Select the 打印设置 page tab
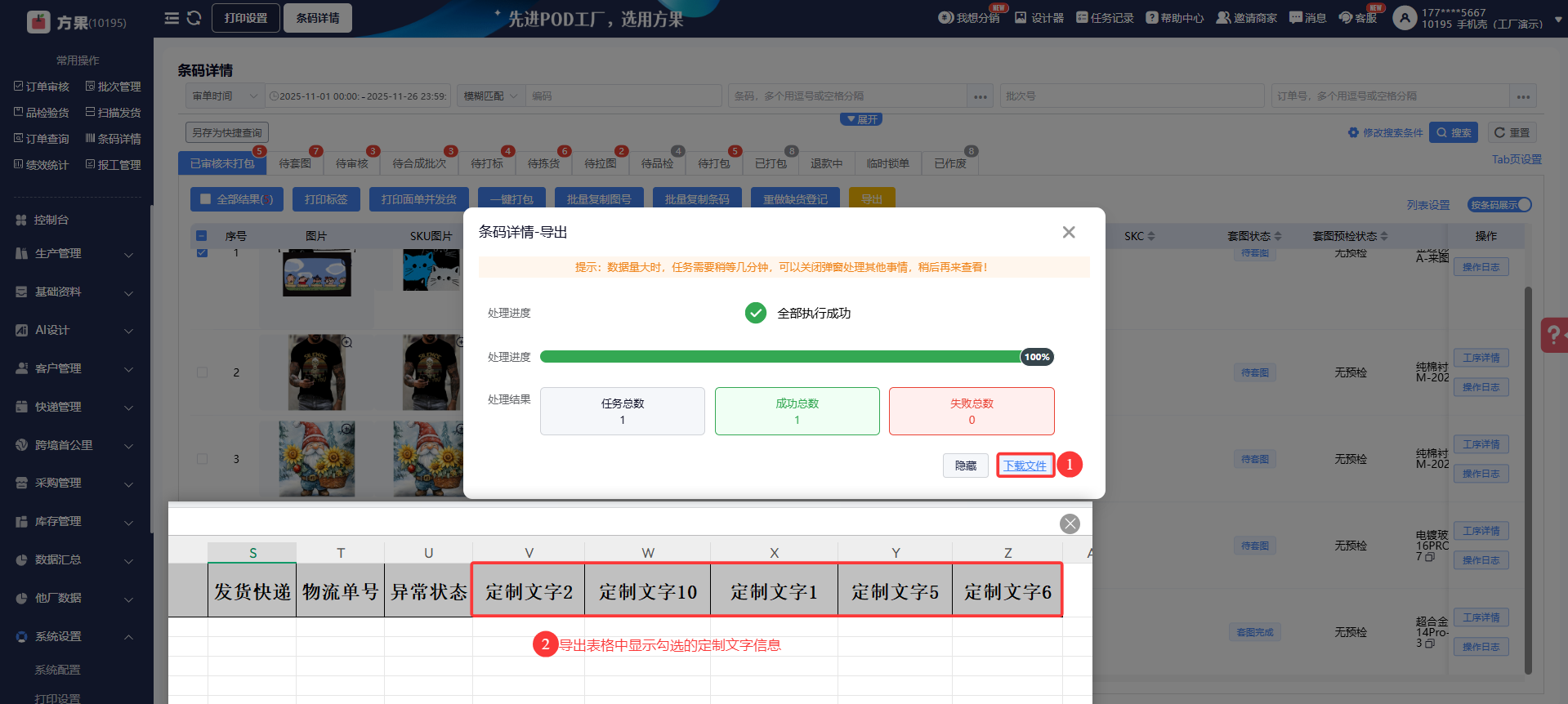This screenshot has height=704, width=1568. [x=246, y=18]
